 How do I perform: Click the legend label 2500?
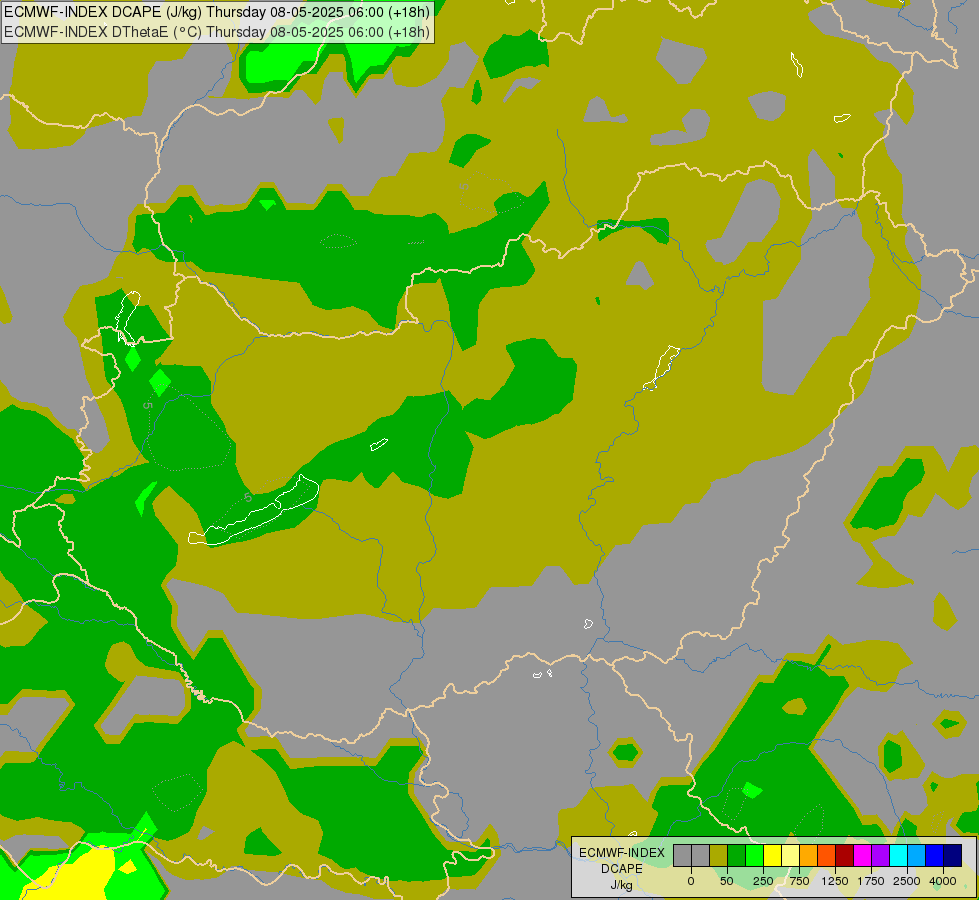click(x=907, y=881)
